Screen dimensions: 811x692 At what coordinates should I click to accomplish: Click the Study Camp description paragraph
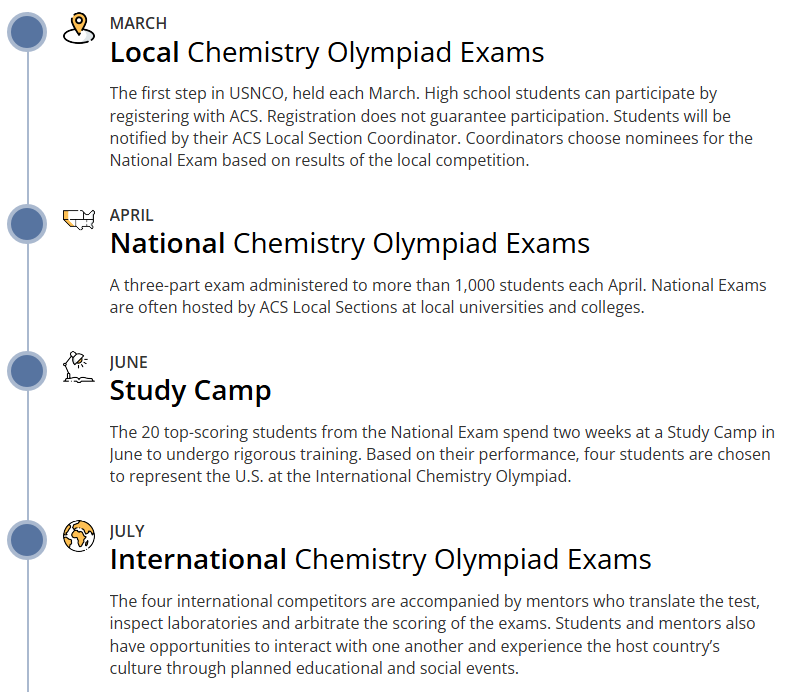point(441,454)
